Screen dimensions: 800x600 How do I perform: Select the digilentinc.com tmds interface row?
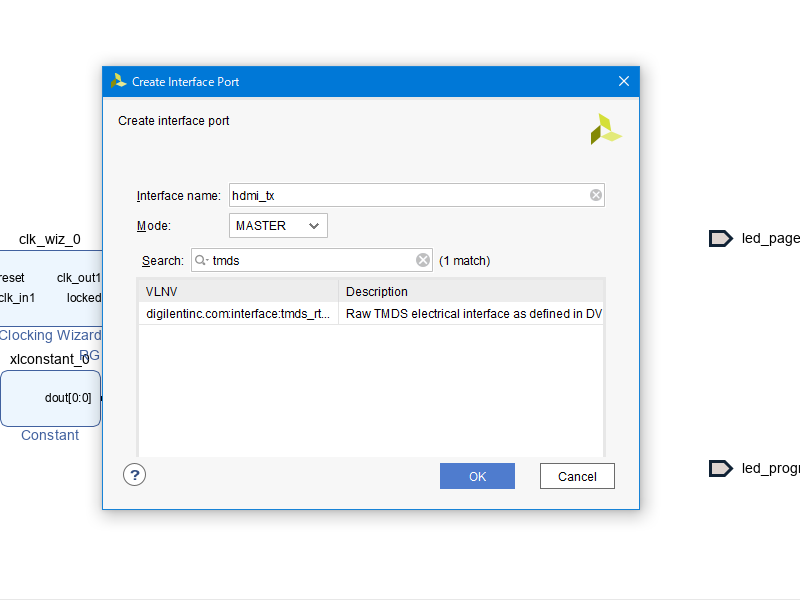[x=238, y=314]
